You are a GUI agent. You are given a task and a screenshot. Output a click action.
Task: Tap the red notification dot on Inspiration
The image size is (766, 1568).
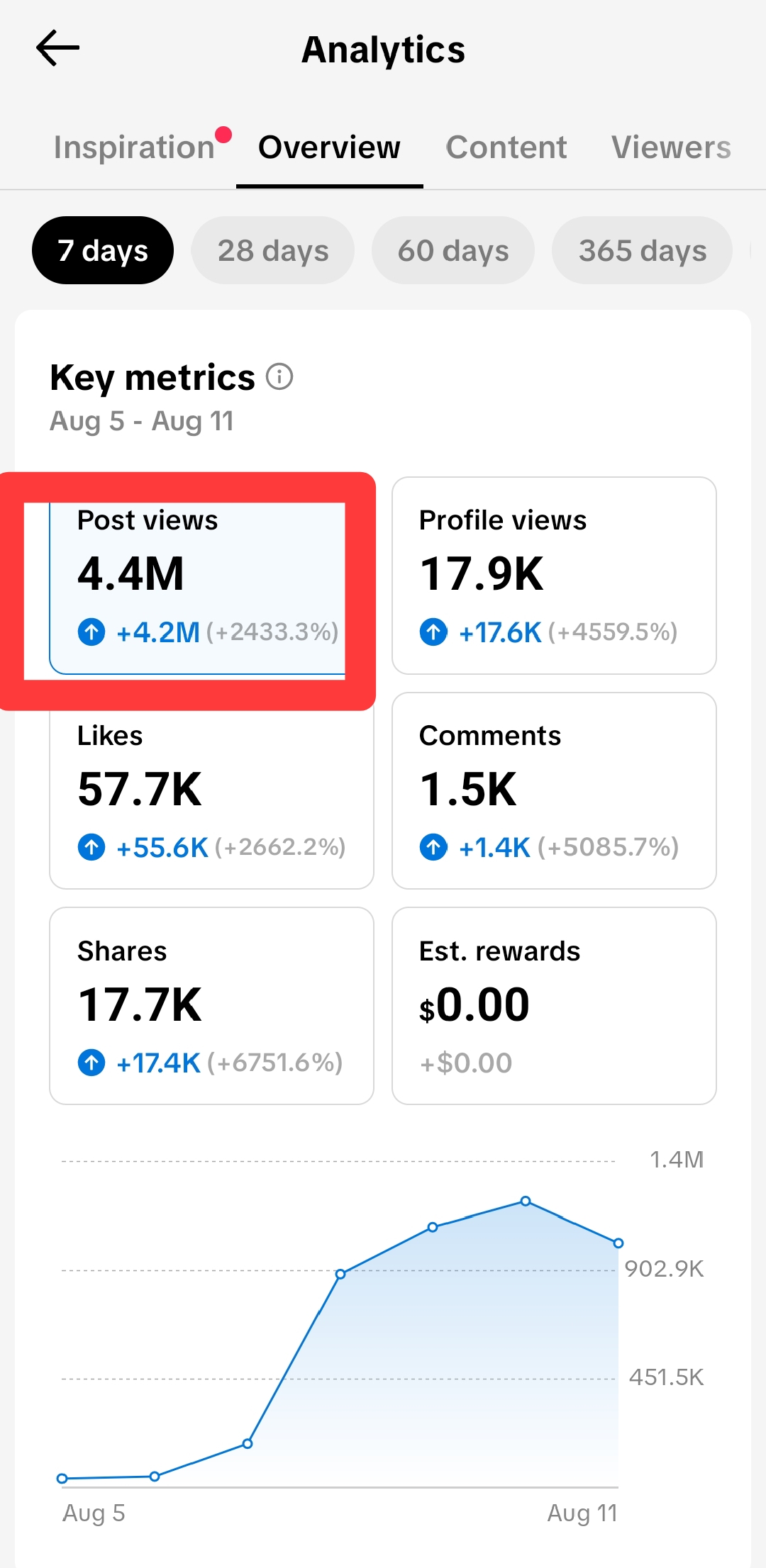(223, 134)
